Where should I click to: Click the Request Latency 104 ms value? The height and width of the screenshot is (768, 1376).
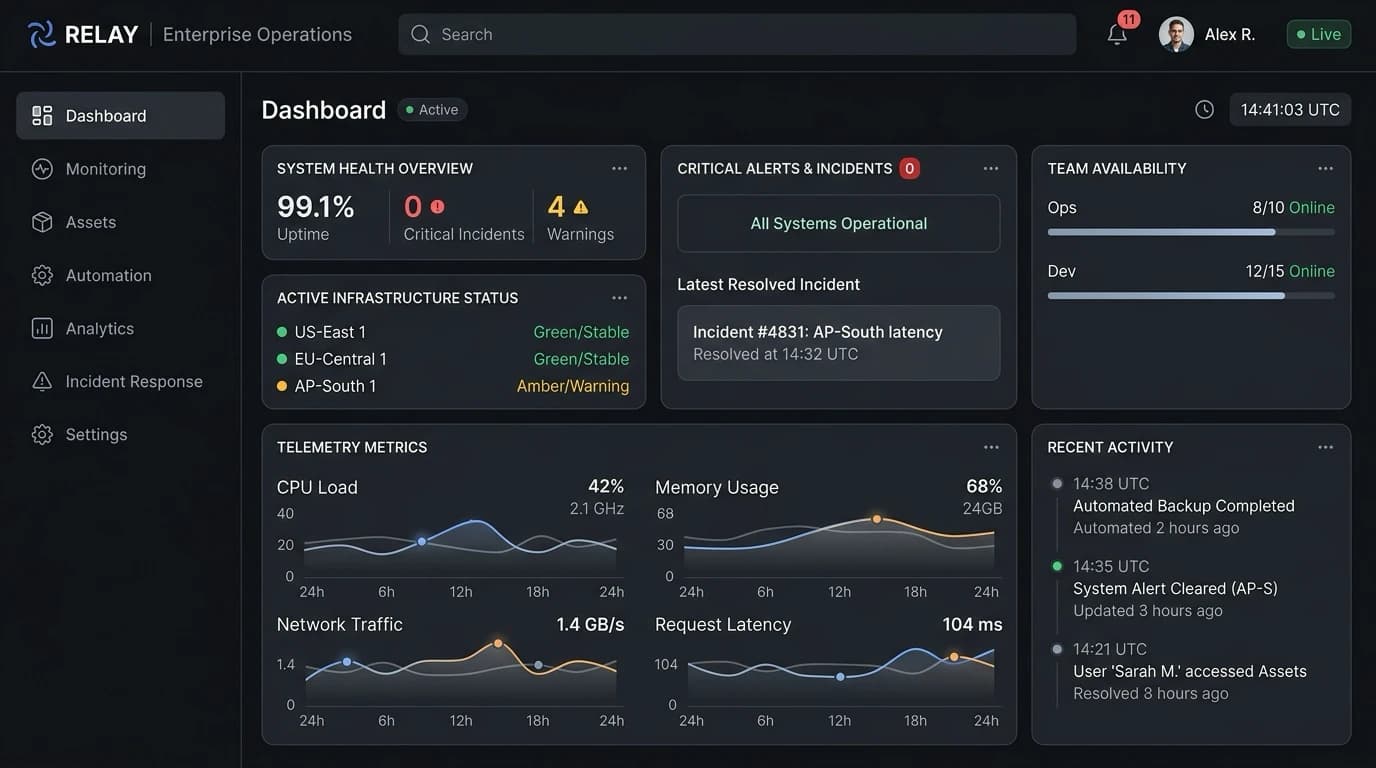click(x=972, y=625)
